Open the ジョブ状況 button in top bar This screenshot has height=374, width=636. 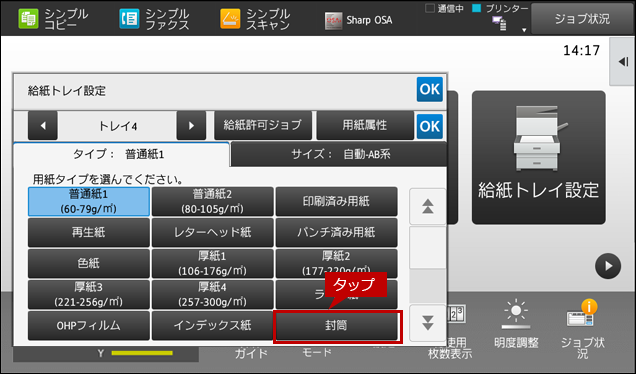click(582, 19)
